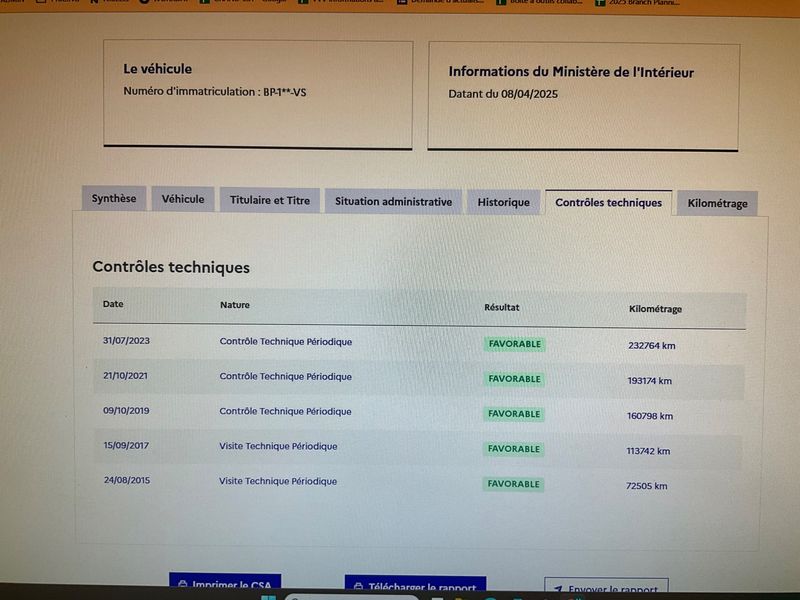Select the date 31/07/2023
This screenshot has height=600, width=800.
[126, 340]
